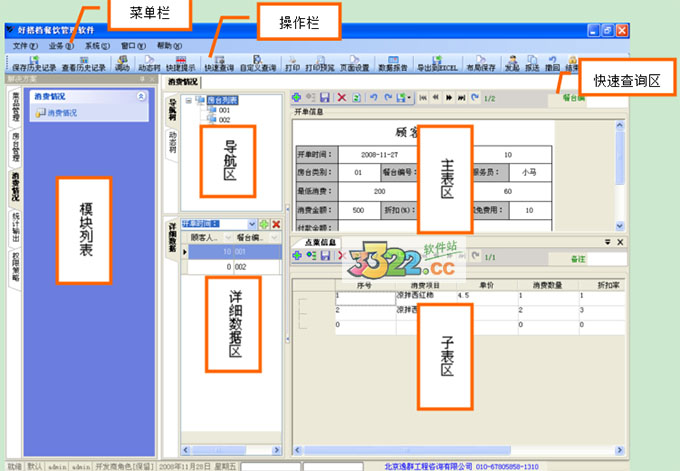Add a new record in main table toolbar
This screenshot has height=471, width=680.
click(x=297, y=98)
